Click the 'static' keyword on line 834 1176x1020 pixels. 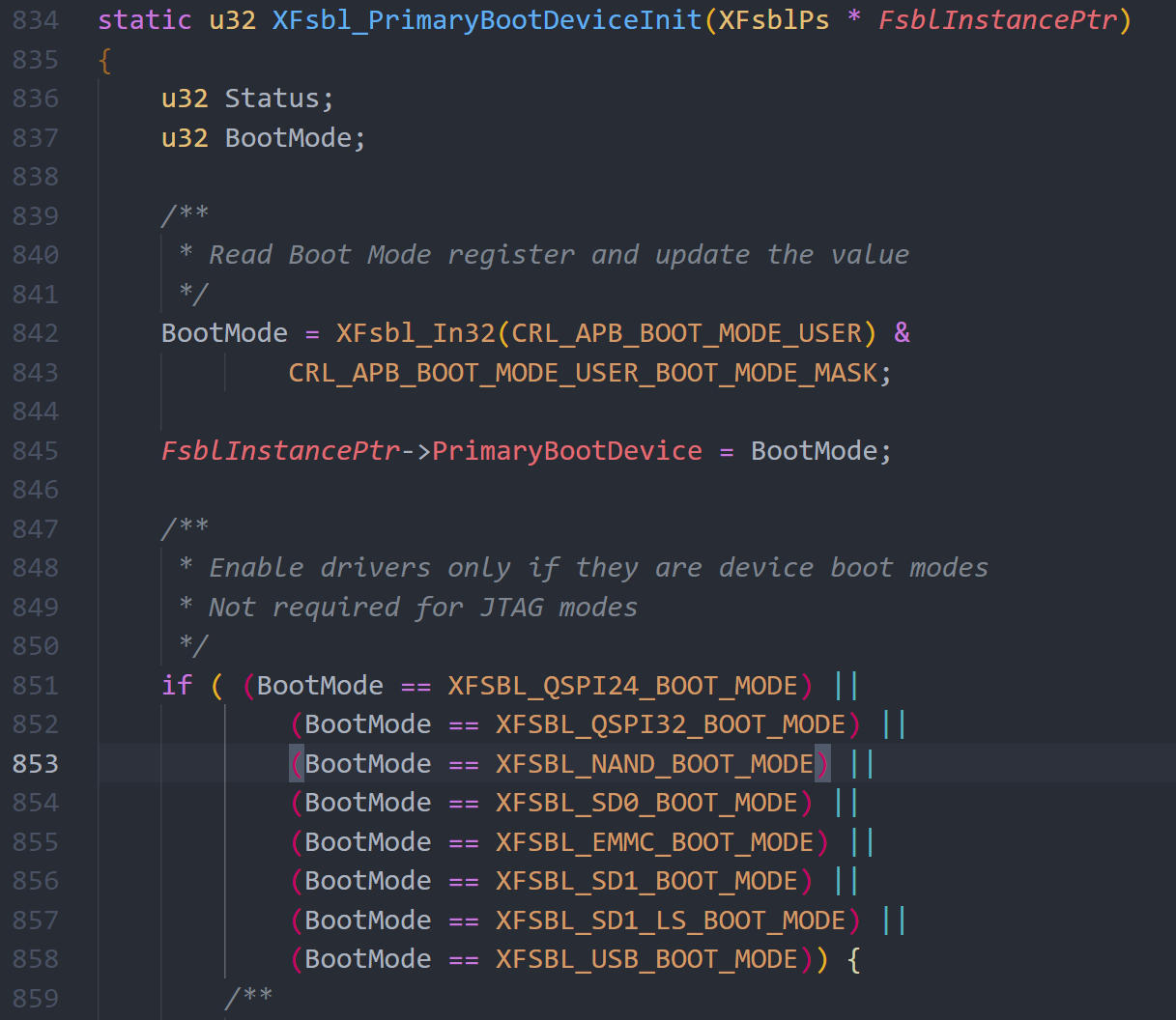coord(145,20)
